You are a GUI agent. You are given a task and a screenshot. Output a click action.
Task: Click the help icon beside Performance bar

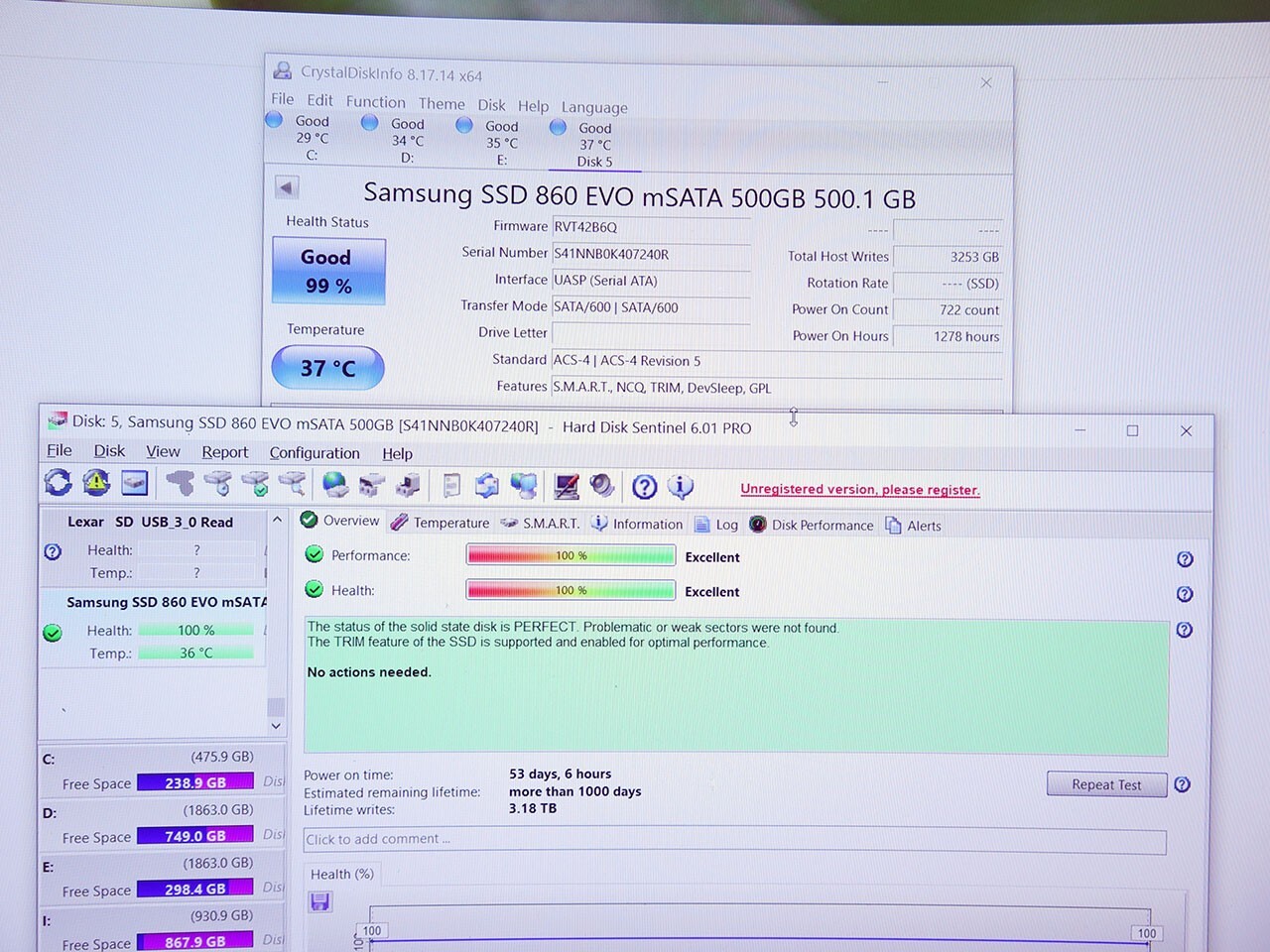pos(1185,559)
